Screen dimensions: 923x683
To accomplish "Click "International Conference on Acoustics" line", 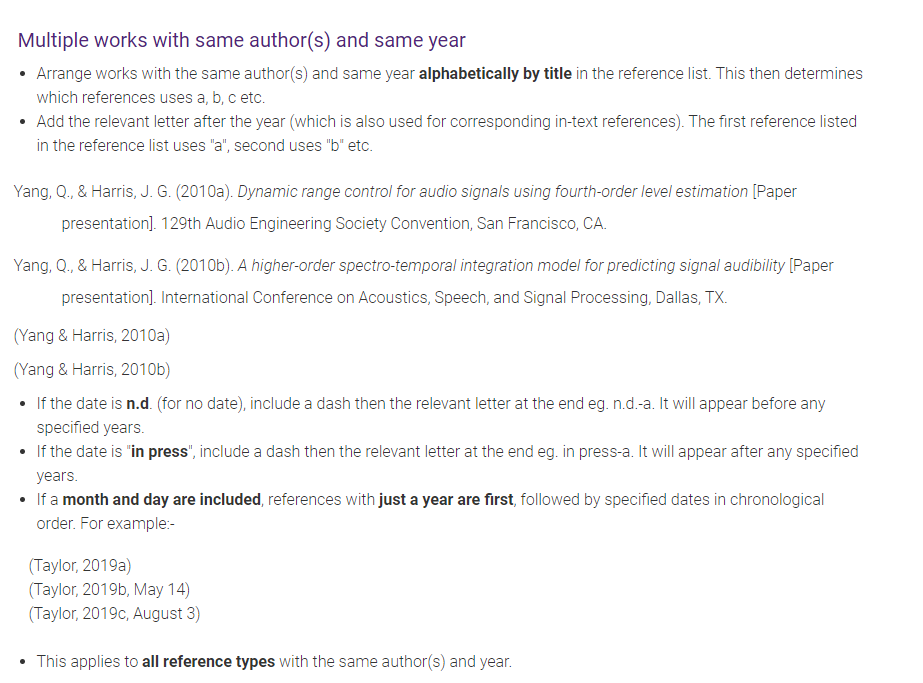I will [394, 297].
